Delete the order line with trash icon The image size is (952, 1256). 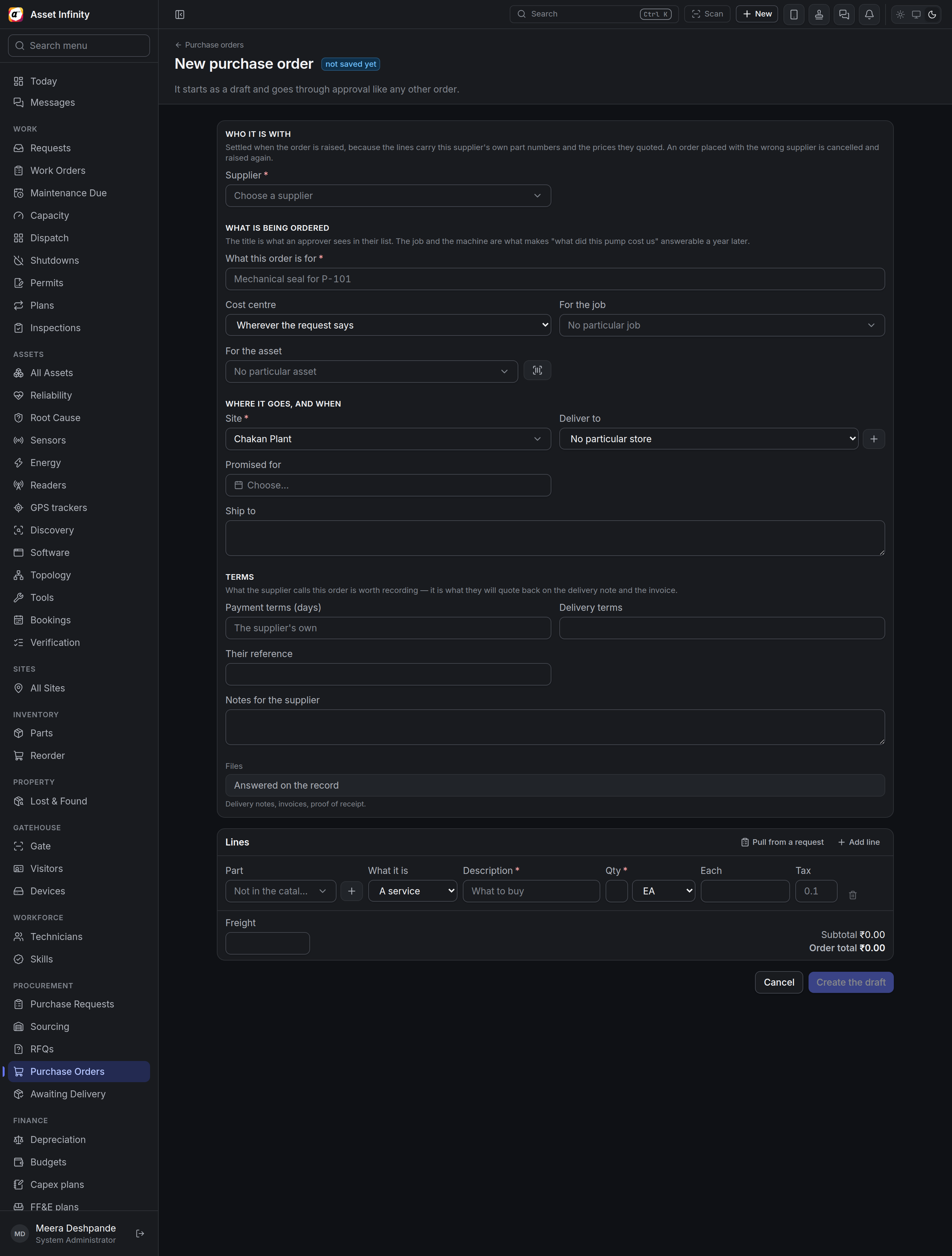pyautogui.click(x=852, y=895)
